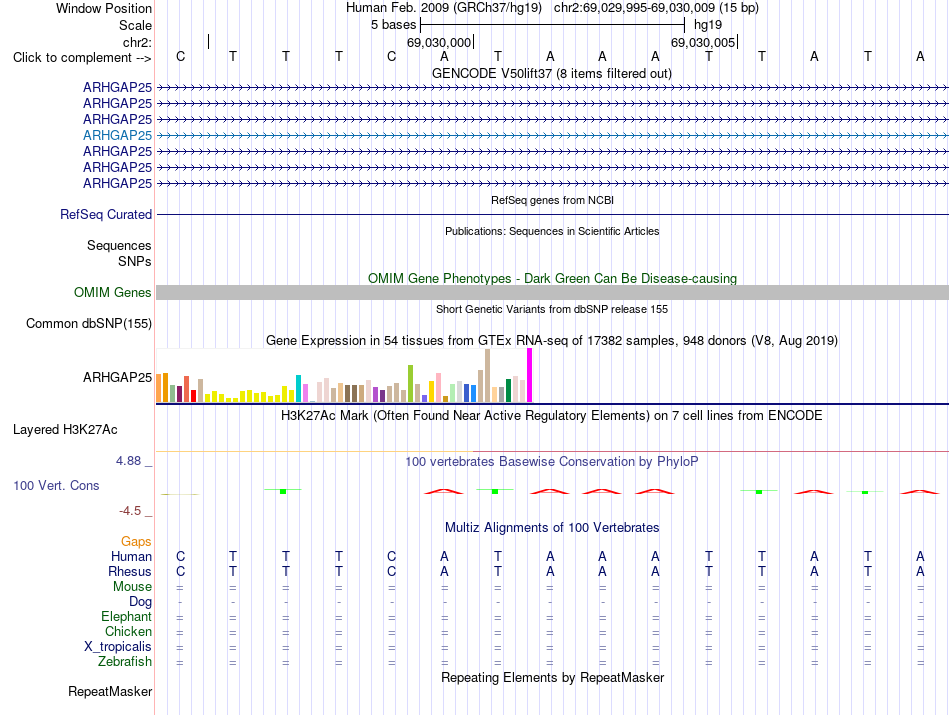Click the Rhesus alignment row label

point(130,571)
